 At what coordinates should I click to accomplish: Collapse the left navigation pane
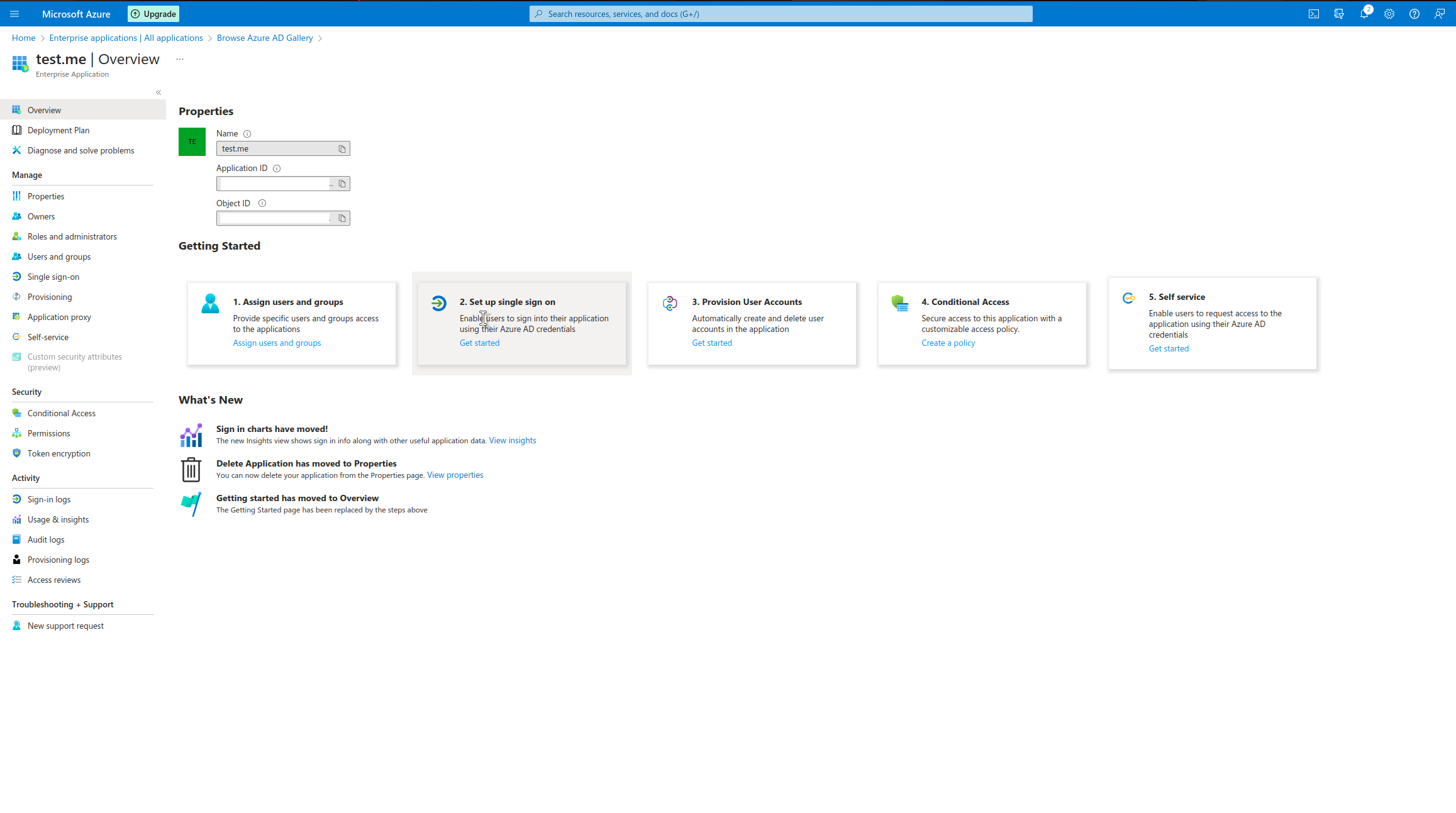158,92
